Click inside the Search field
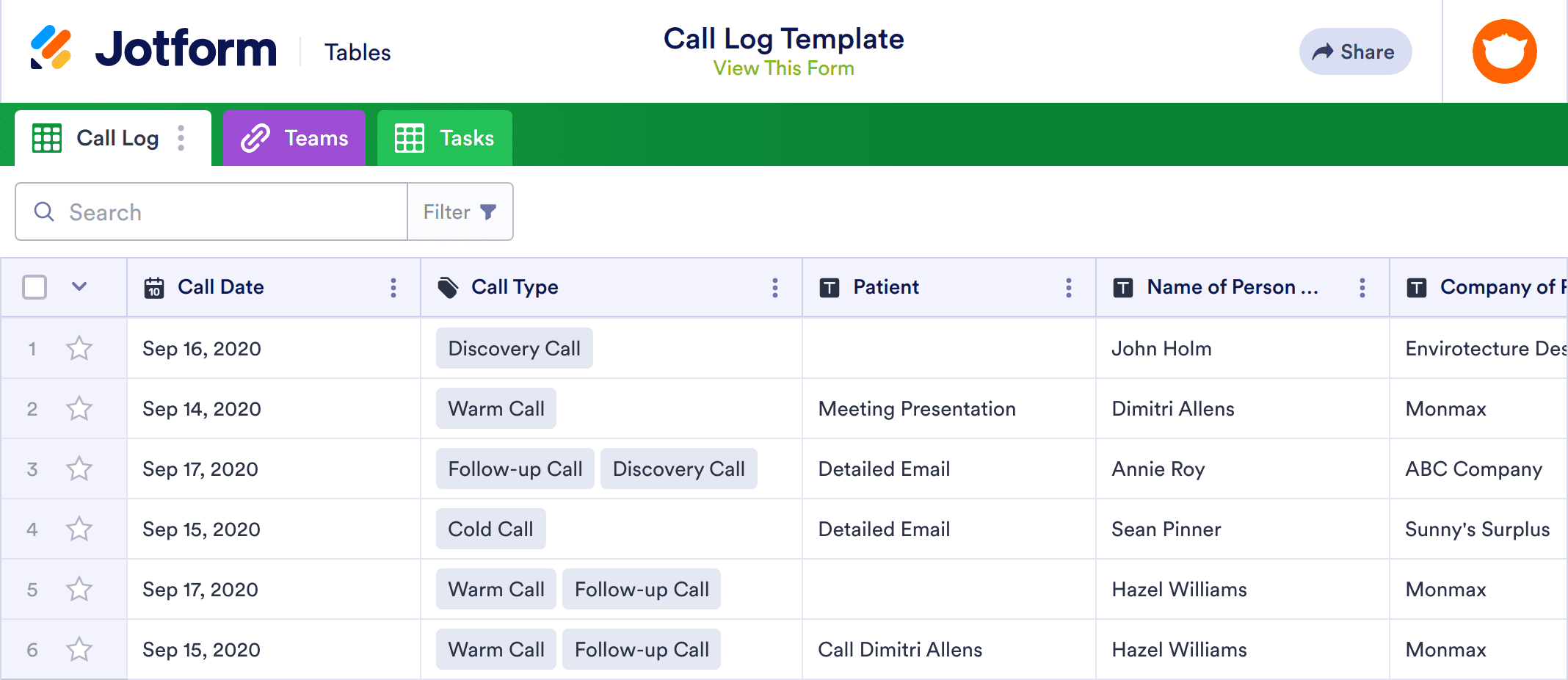The height and width of the screenshot is (680, 1568). tap(220, 211)
